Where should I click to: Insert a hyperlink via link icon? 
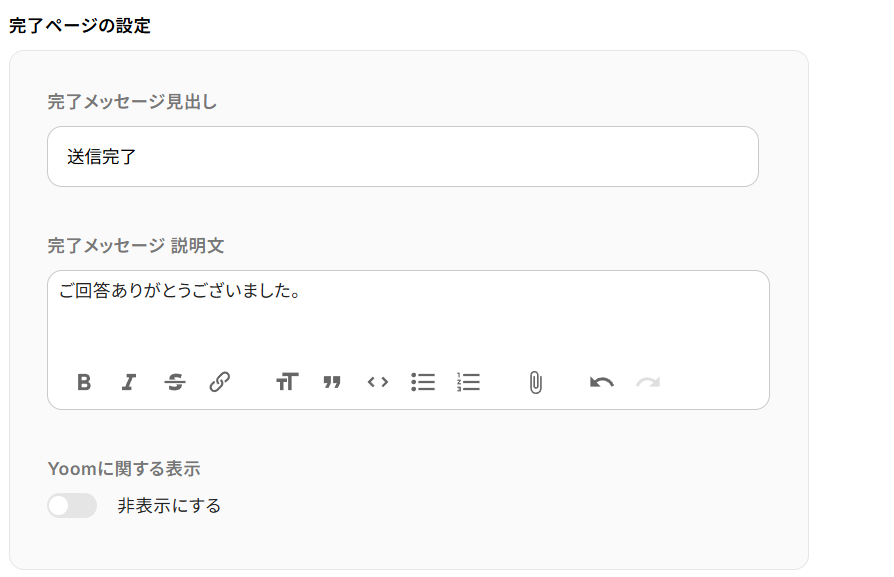pos(220,382)
